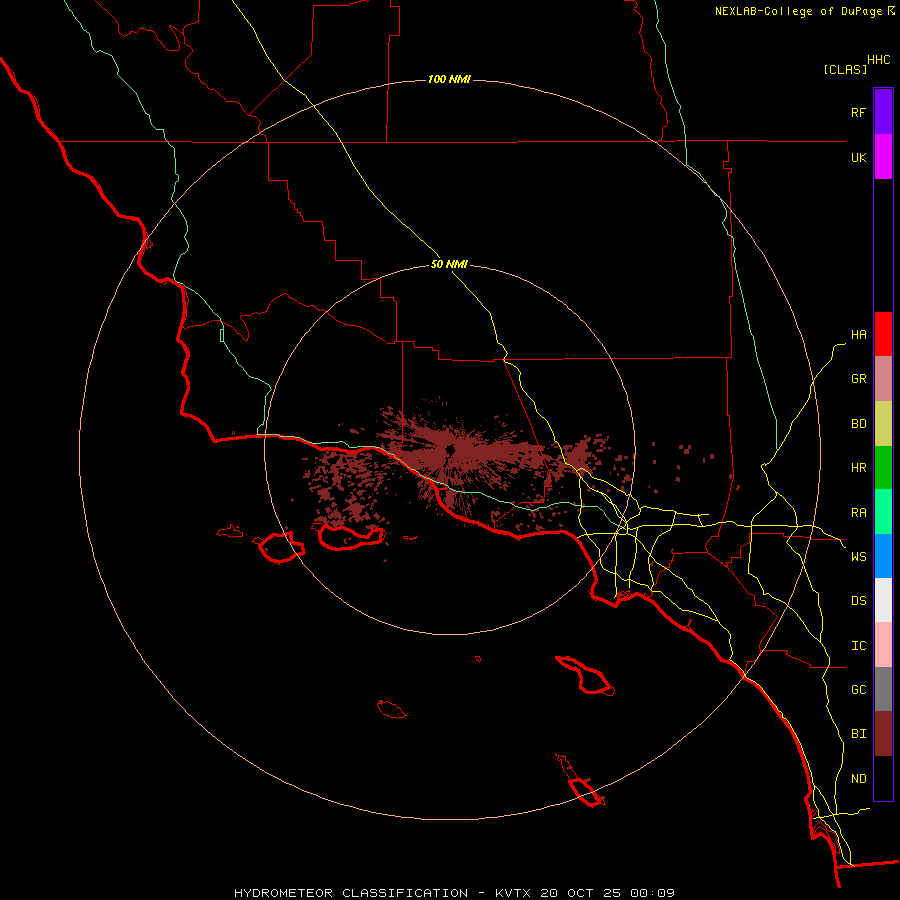Click the '100 NMI' range ring label
Image resolution: width=900 pixels, height=900 pixels.
click(x=449, y=79)
